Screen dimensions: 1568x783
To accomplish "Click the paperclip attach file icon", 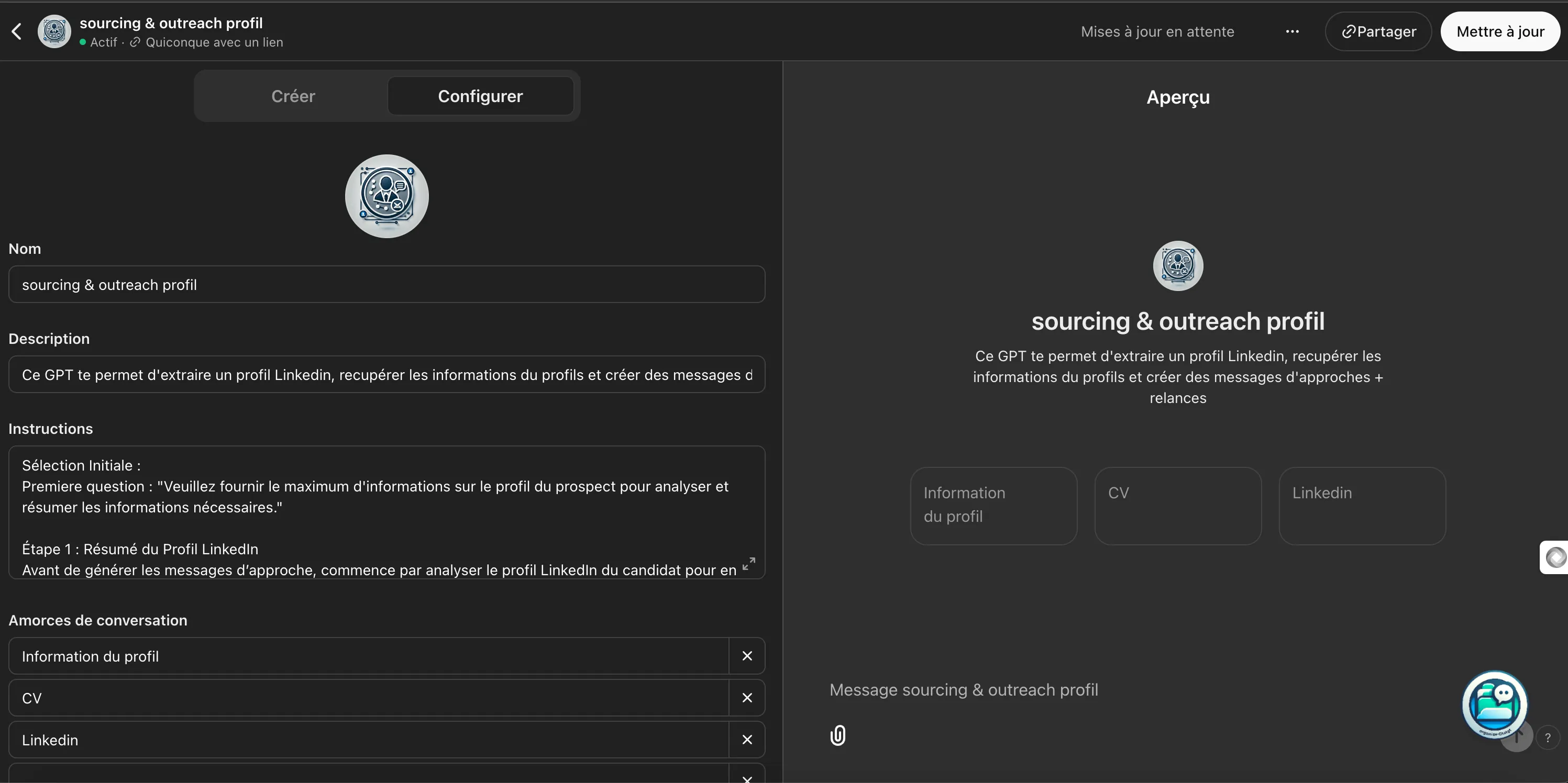I will pos(837,735).
